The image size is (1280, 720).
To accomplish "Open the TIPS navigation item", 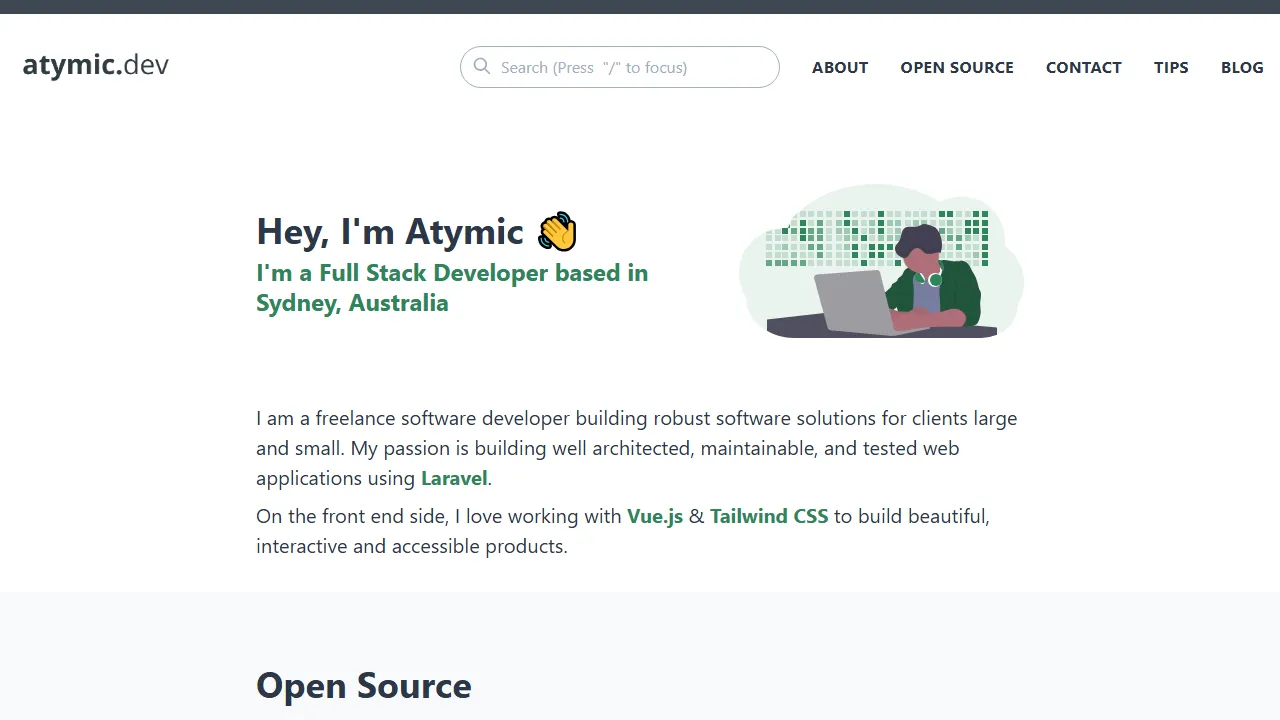I will coord(1171,67).
